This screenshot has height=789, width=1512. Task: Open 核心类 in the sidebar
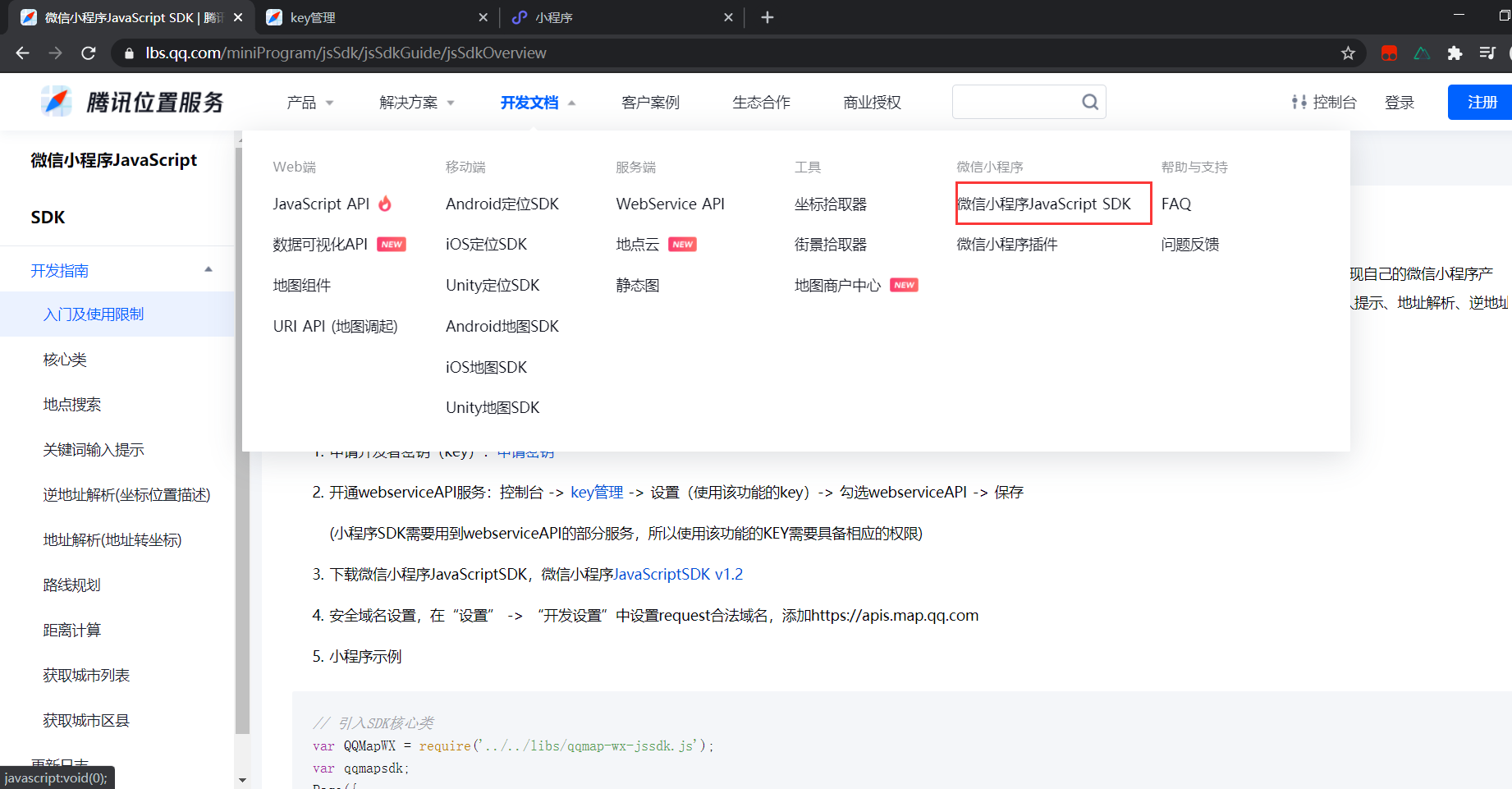pyautogui.click(x=65, y=360)
